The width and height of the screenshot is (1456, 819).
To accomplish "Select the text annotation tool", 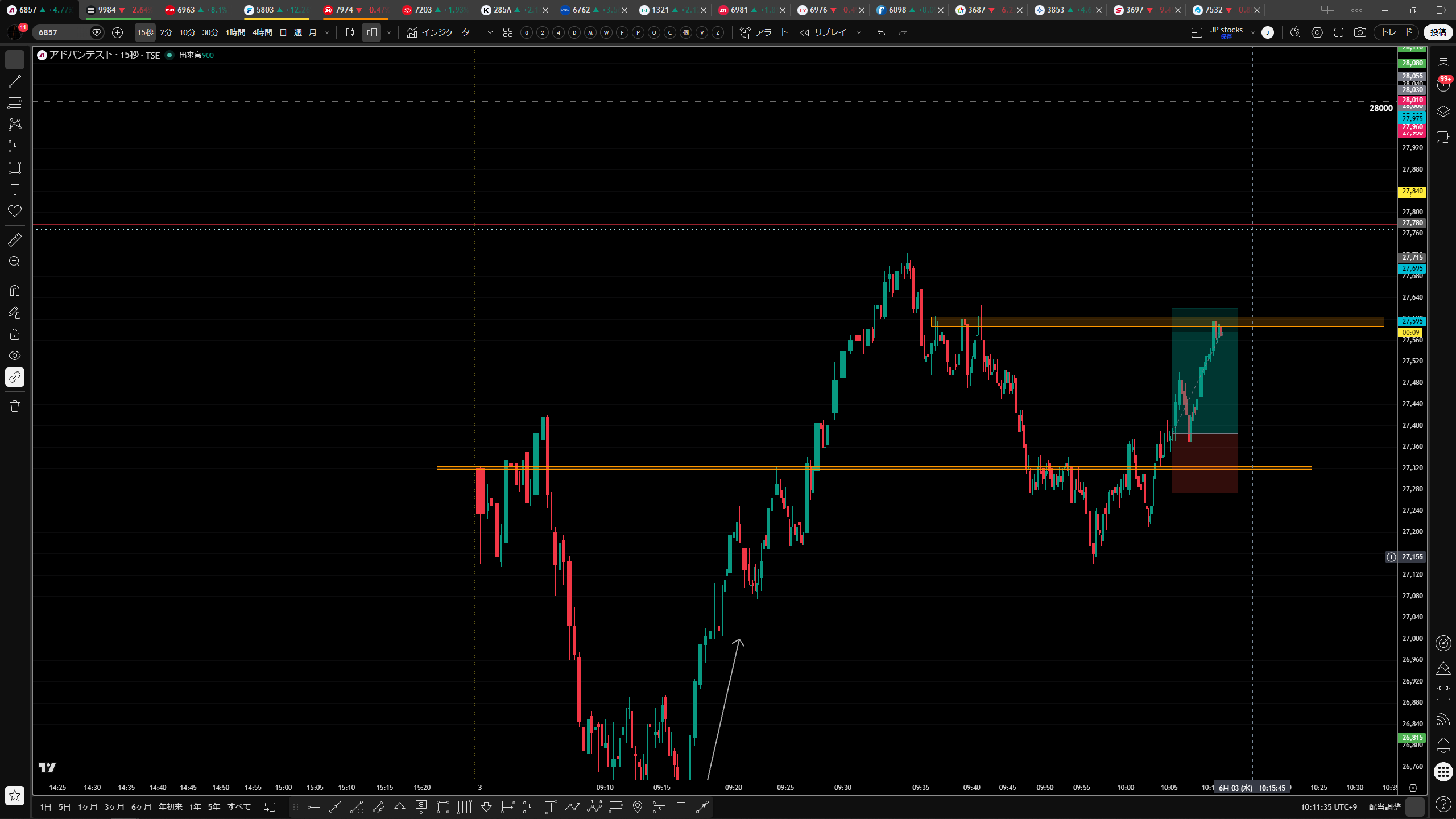I will (x=15, y=189).
